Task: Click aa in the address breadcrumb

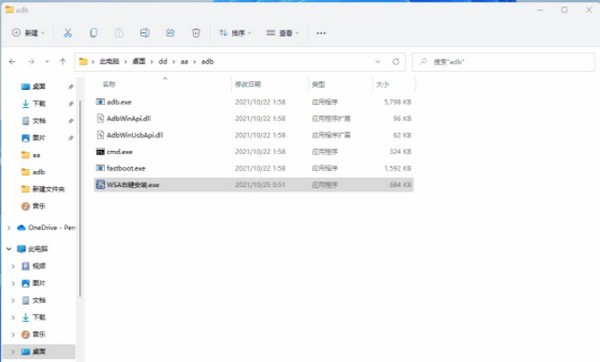Action: click(x=184, y=61)
